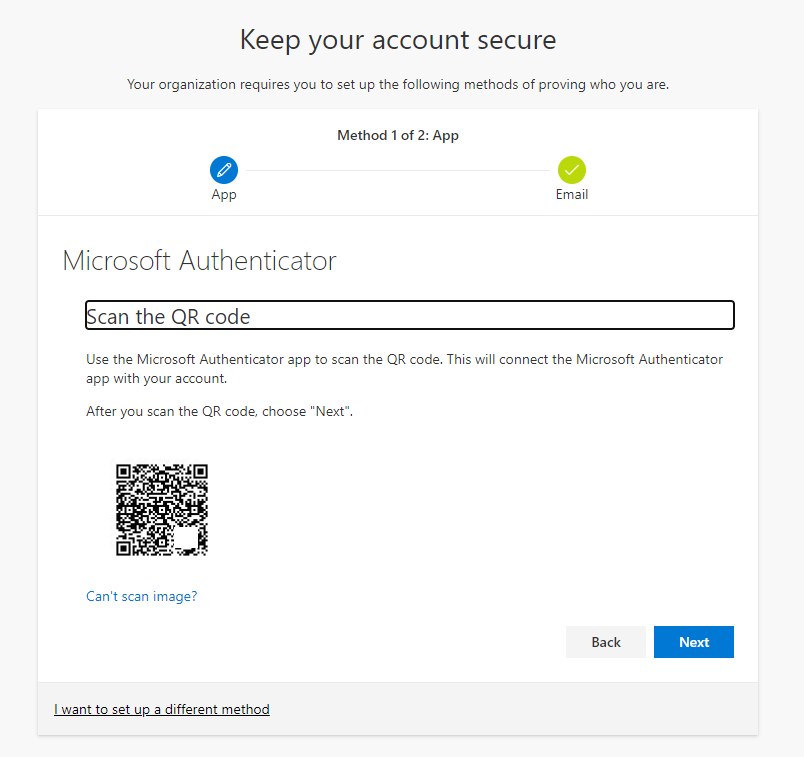Click the Back button
Image resolution: width=804 pixels, height=757 pixels.
(x=606, y=641)
